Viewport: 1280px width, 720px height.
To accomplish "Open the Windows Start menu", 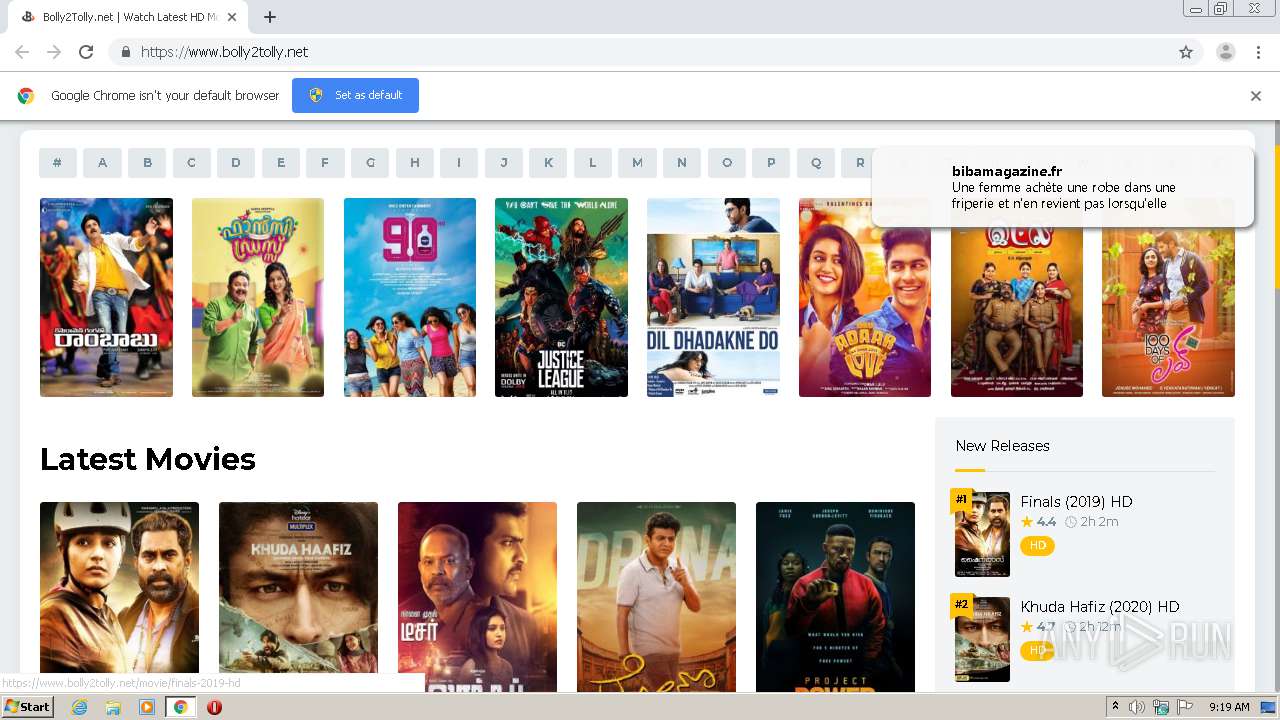I will click(28, 707).
